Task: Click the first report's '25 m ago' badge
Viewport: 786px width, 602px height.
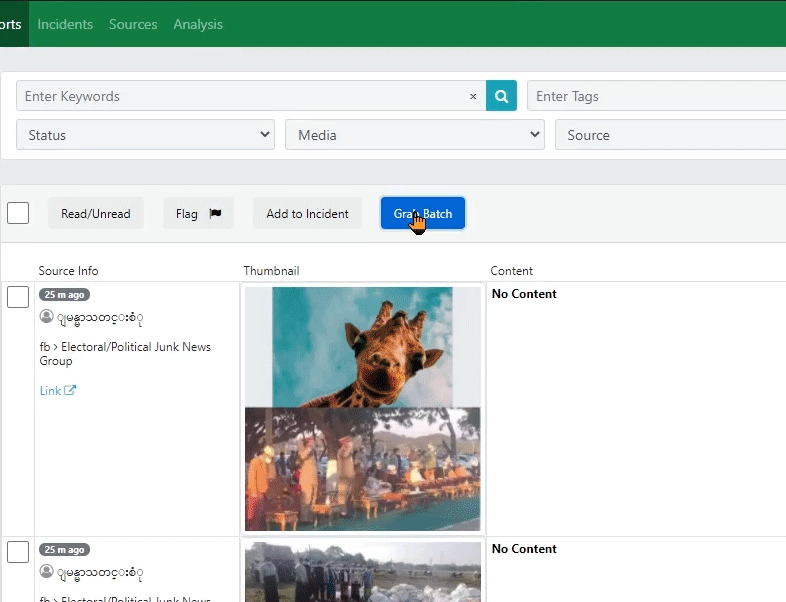Action: 64,295
